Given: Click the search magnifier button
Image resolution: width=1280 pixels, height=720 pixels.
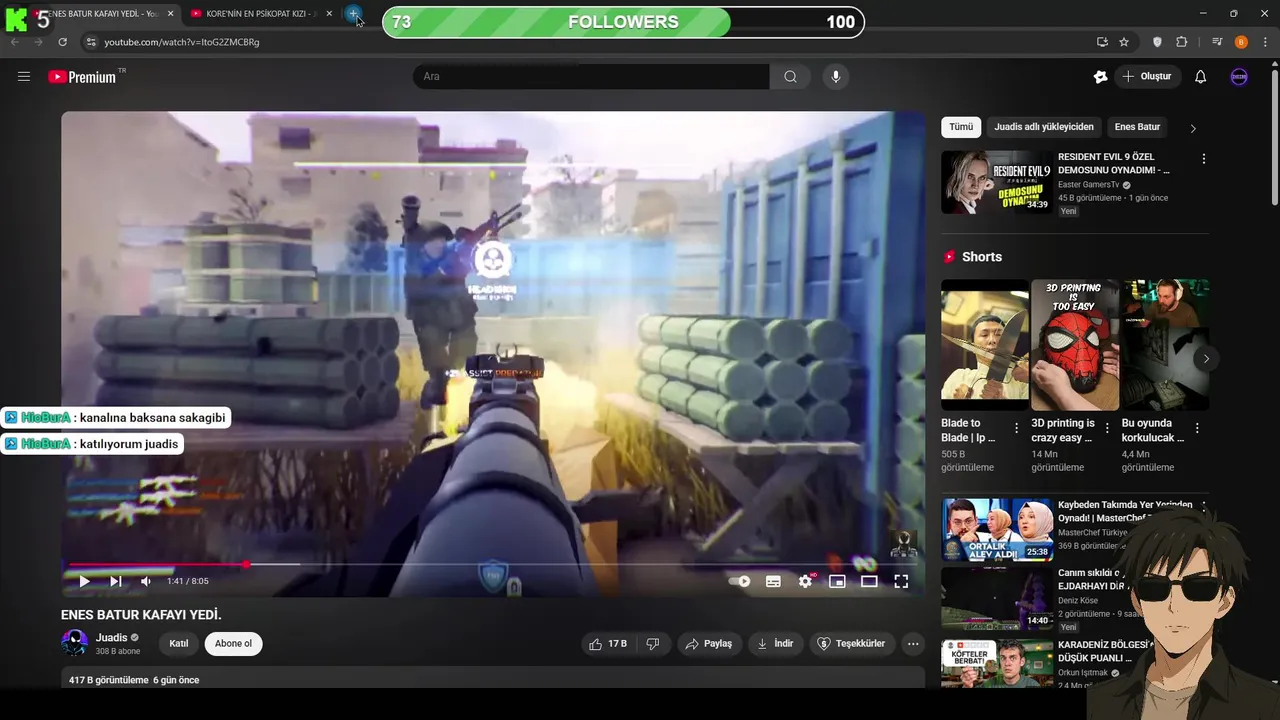Looking at the screenshot, I should [x=790, y=77].
